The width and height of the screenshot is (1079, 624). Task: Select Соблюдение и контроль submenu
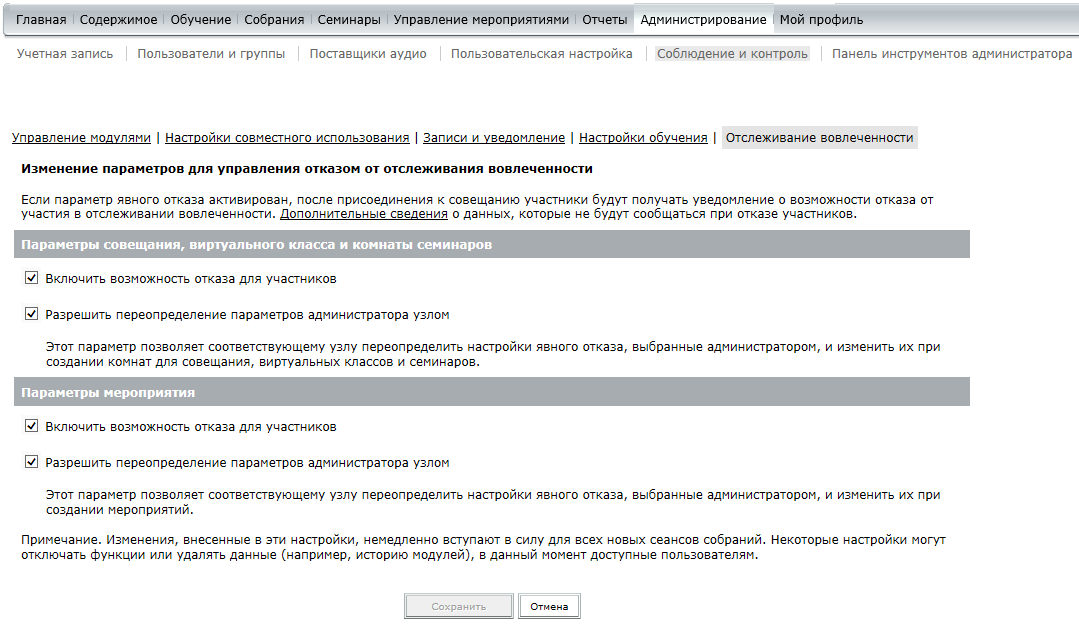click(x=732, y=54)
